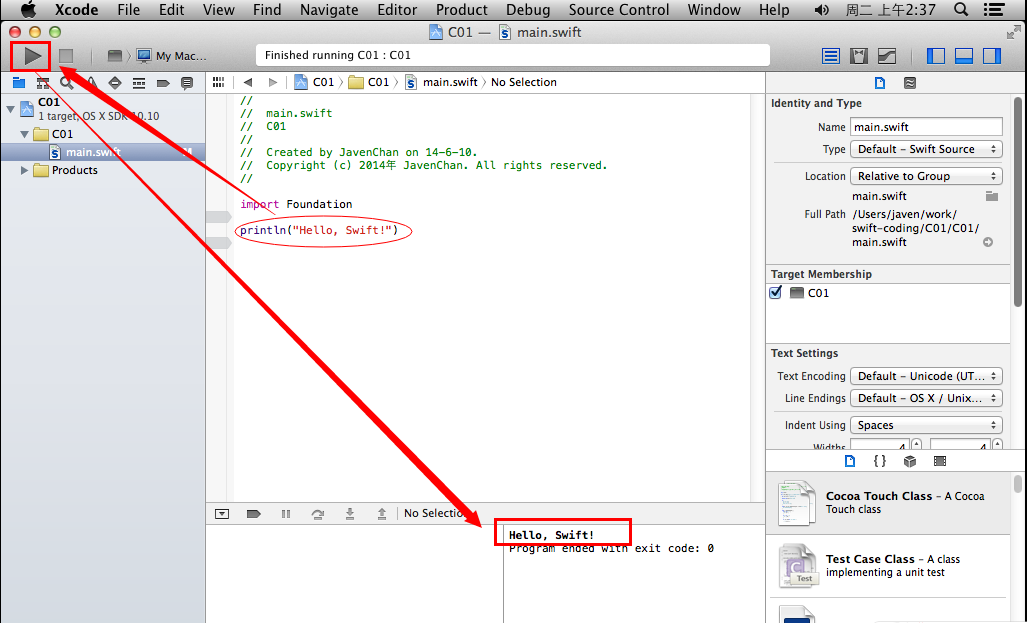The image size is (1027, 623).
Task: Collapse the C01 project root
Action: click(10, 109)
